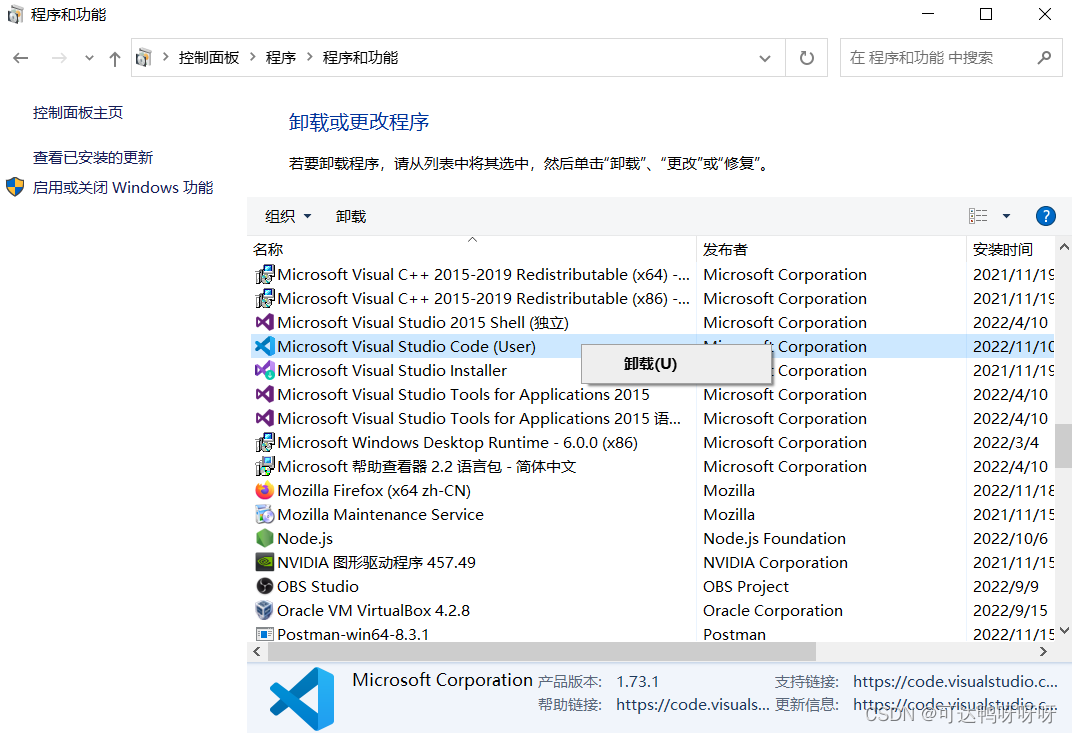Open 启用或关闭 Windows 功能 link
Screen dimensions: 1072x733
[x=123, y=187]
